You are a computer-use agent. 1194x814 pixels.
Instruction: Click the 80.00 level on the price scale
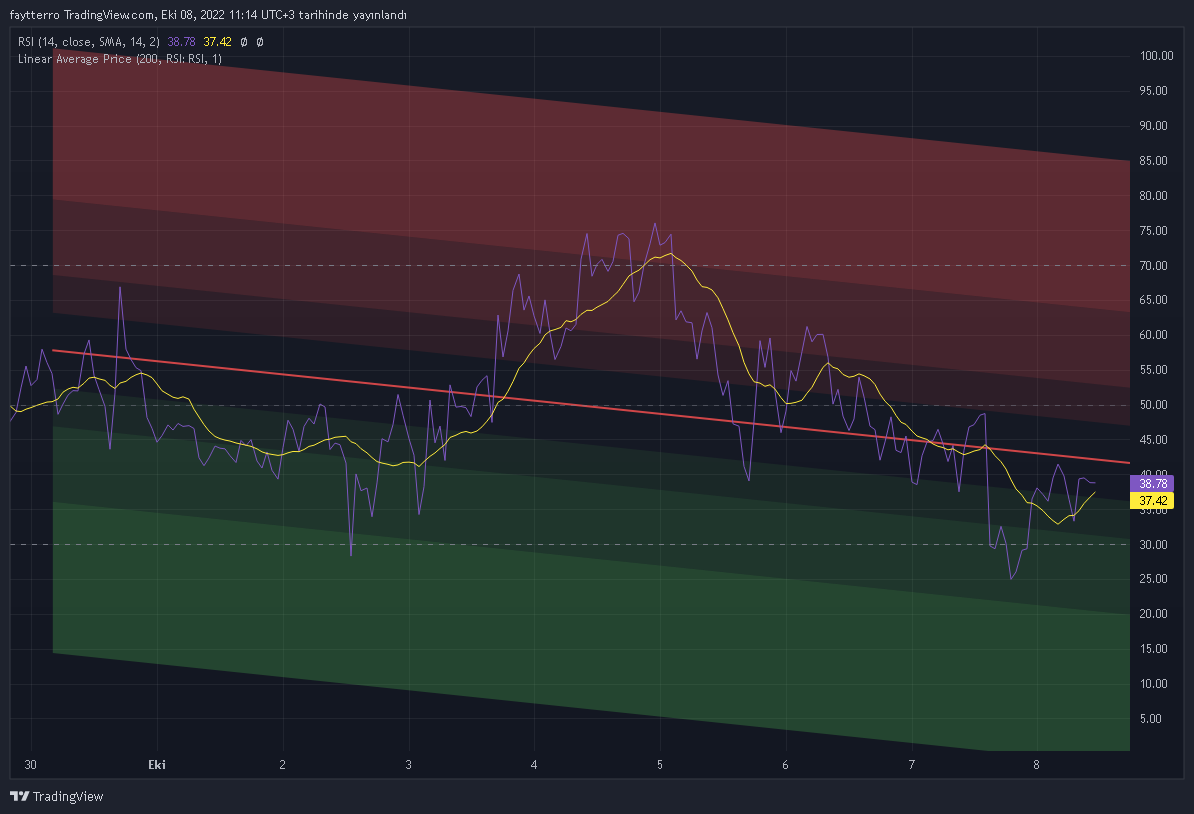[1153, 196]
